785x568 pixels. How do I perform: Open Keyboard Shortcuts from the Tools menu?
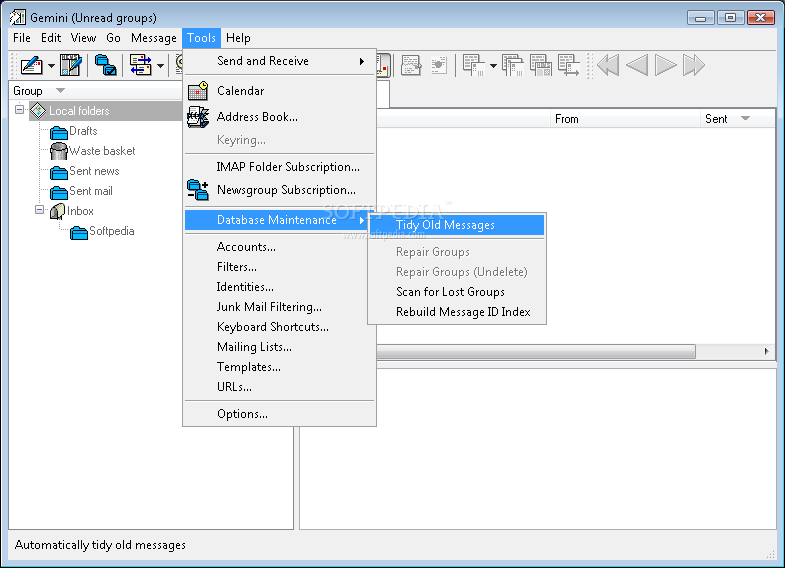[280, 327]
